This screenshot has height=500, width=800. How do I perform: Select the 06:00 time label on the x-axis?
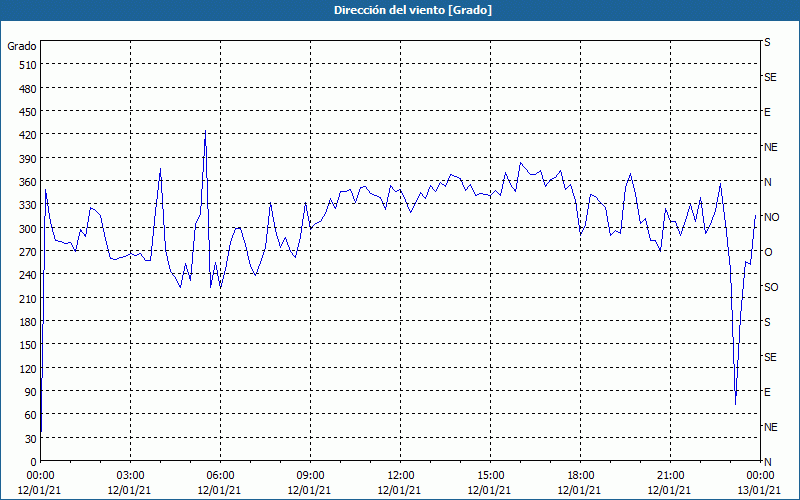pos(220,476)
